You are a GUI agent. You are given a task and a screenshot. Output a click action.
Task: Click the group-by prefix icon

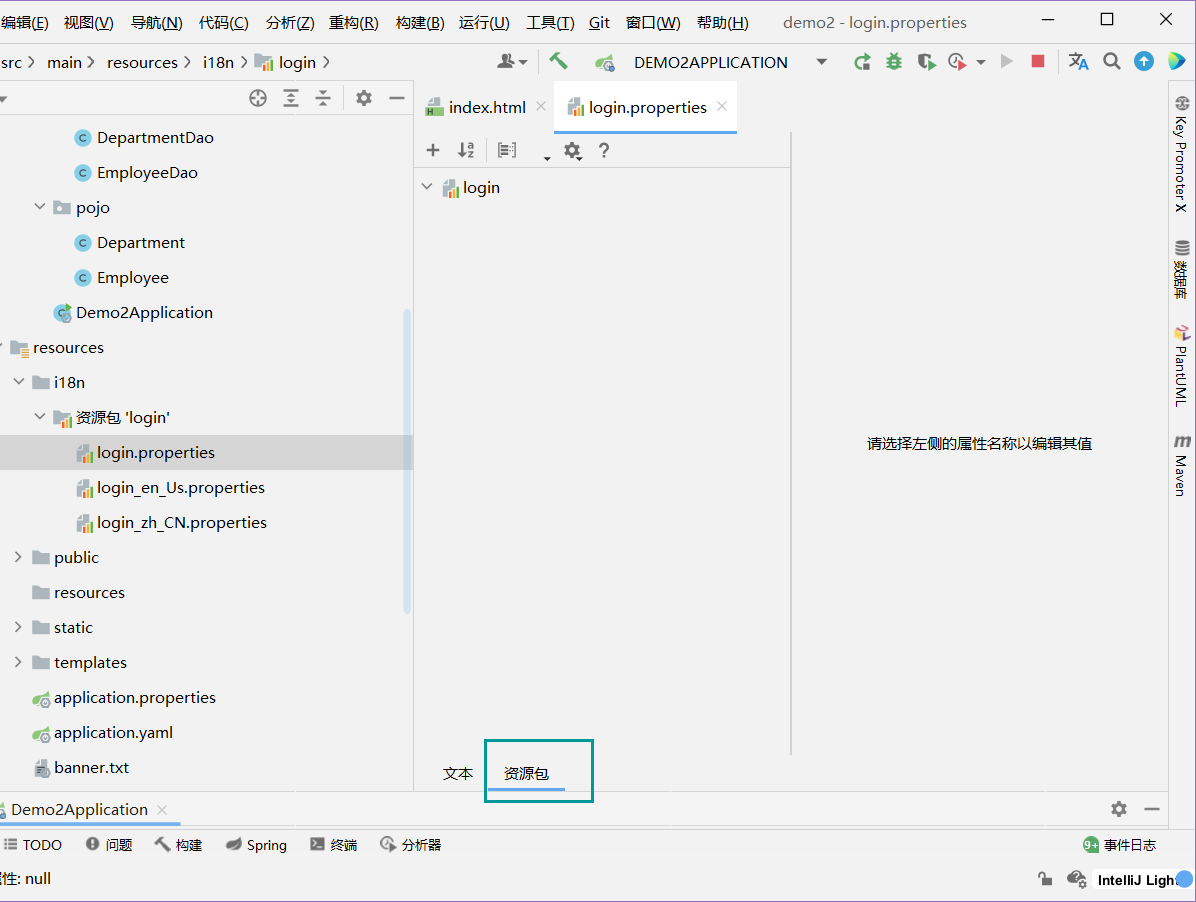click(x=507, y=150)
